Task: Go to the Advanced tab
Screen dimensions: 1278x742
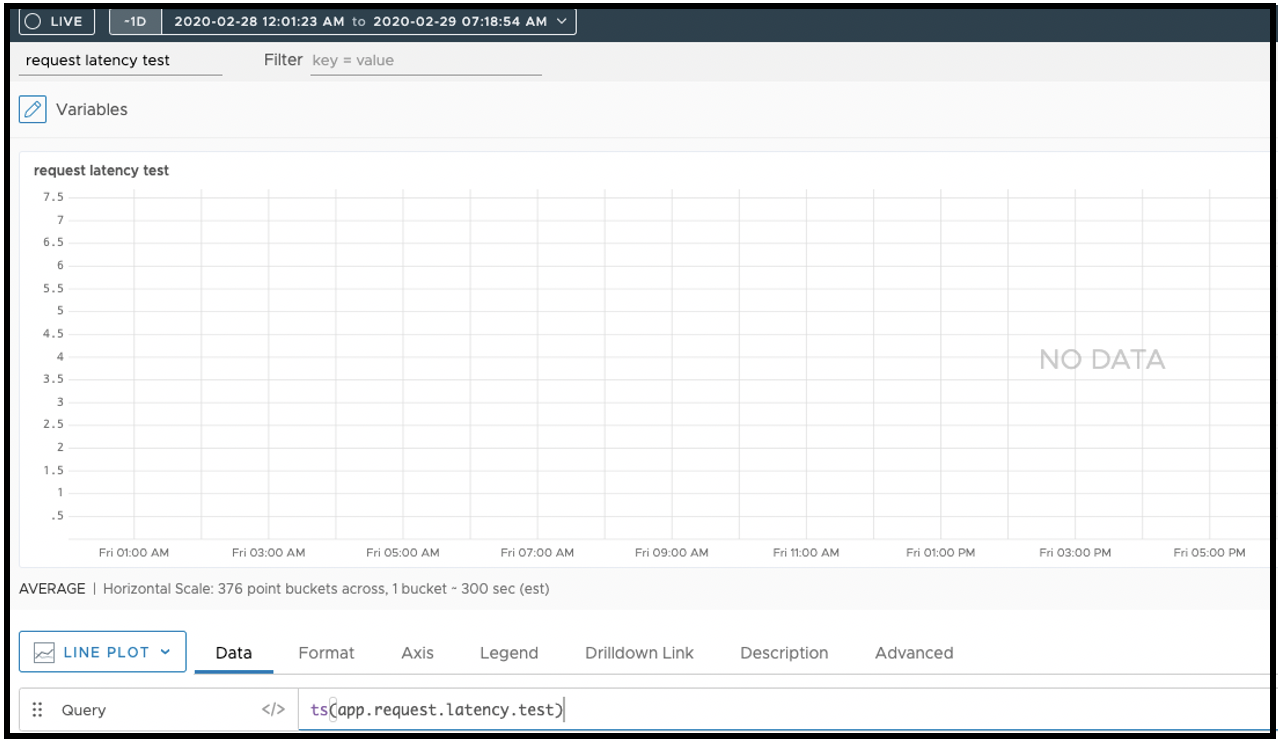Action: 913,653
